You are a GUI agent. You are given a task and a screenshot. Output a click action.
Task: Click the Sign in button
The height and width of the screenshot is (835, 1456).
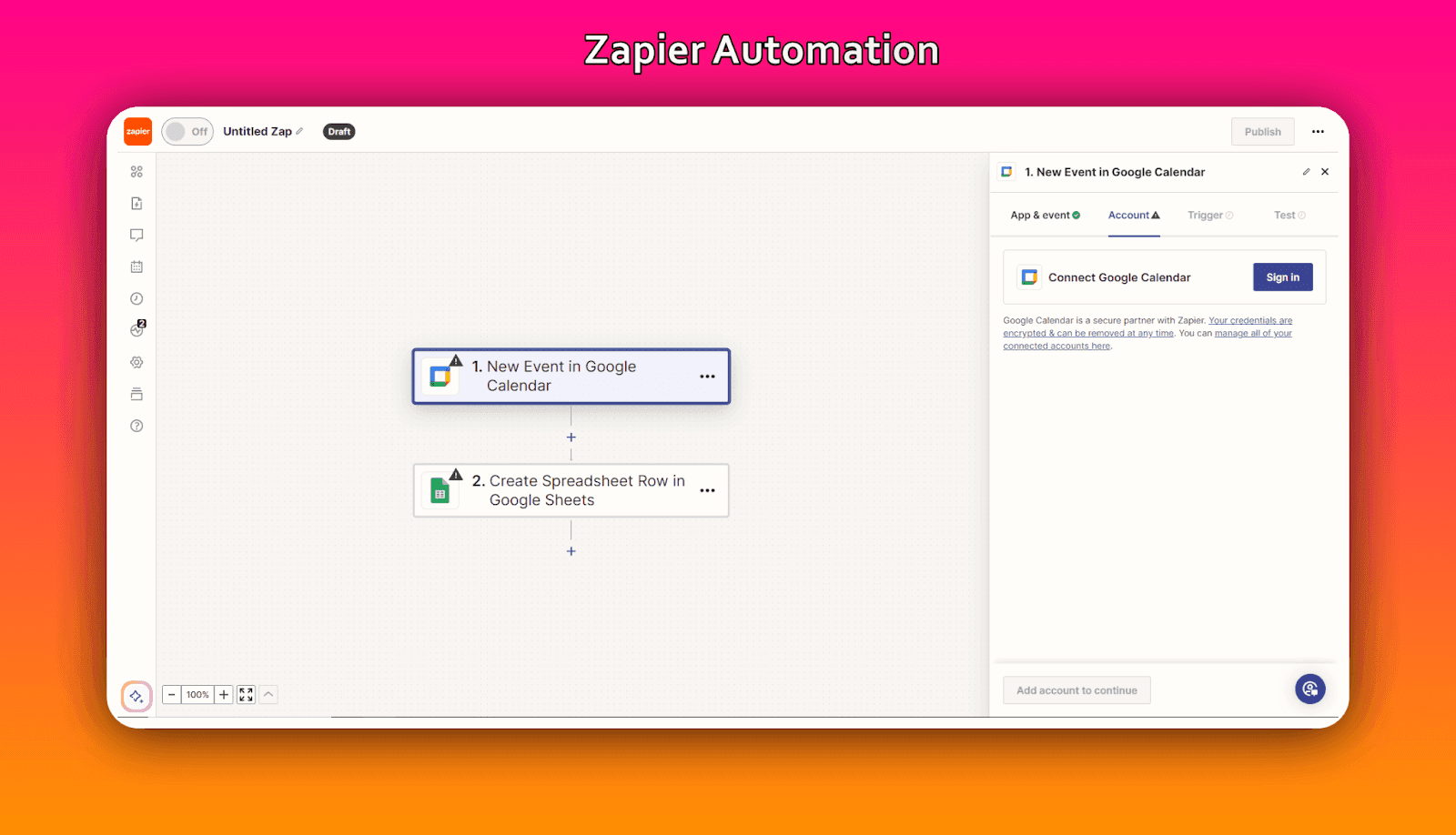(1282, 277)
